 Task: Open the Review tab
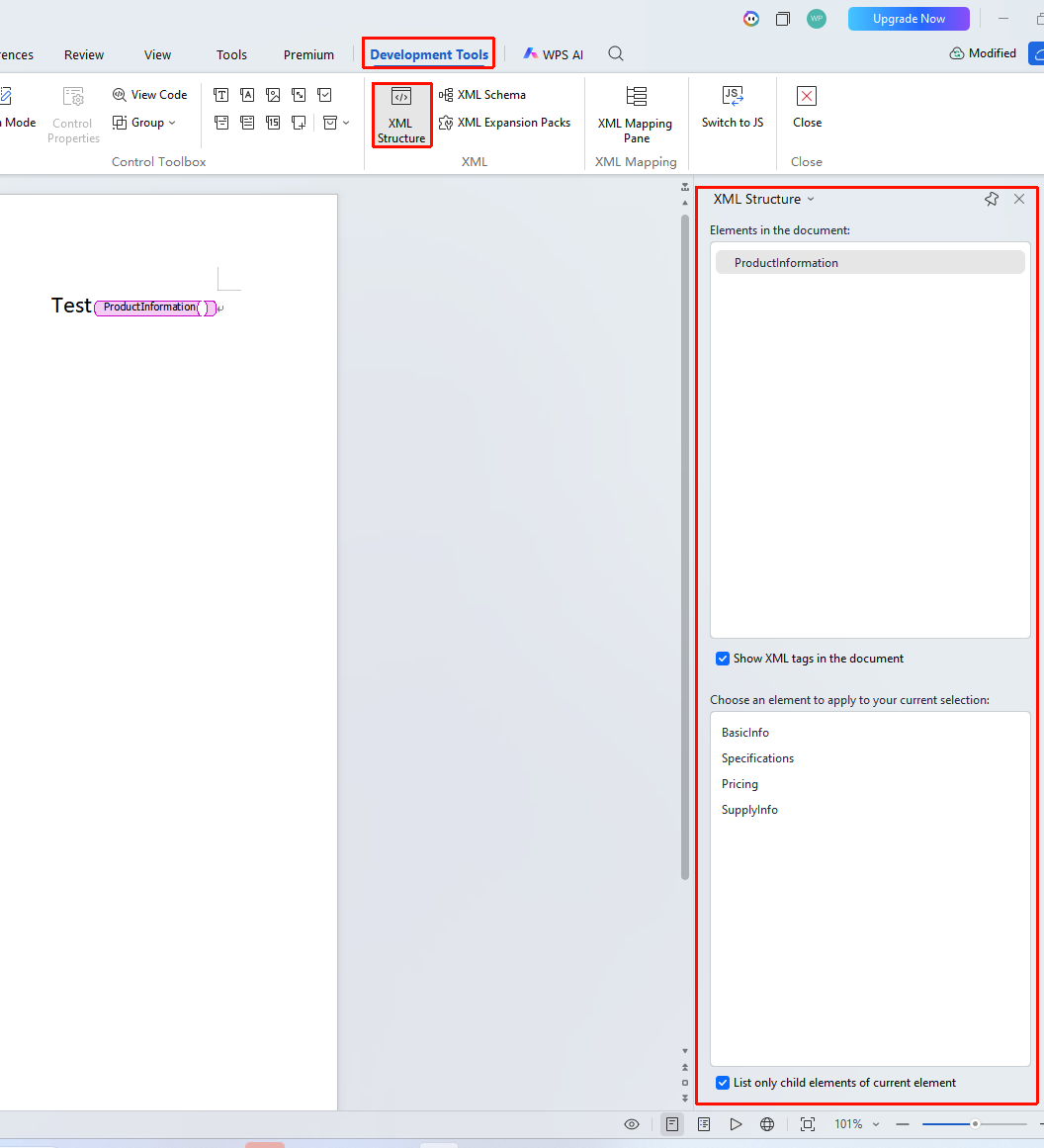pyautogui.click(x=84, y=55)
